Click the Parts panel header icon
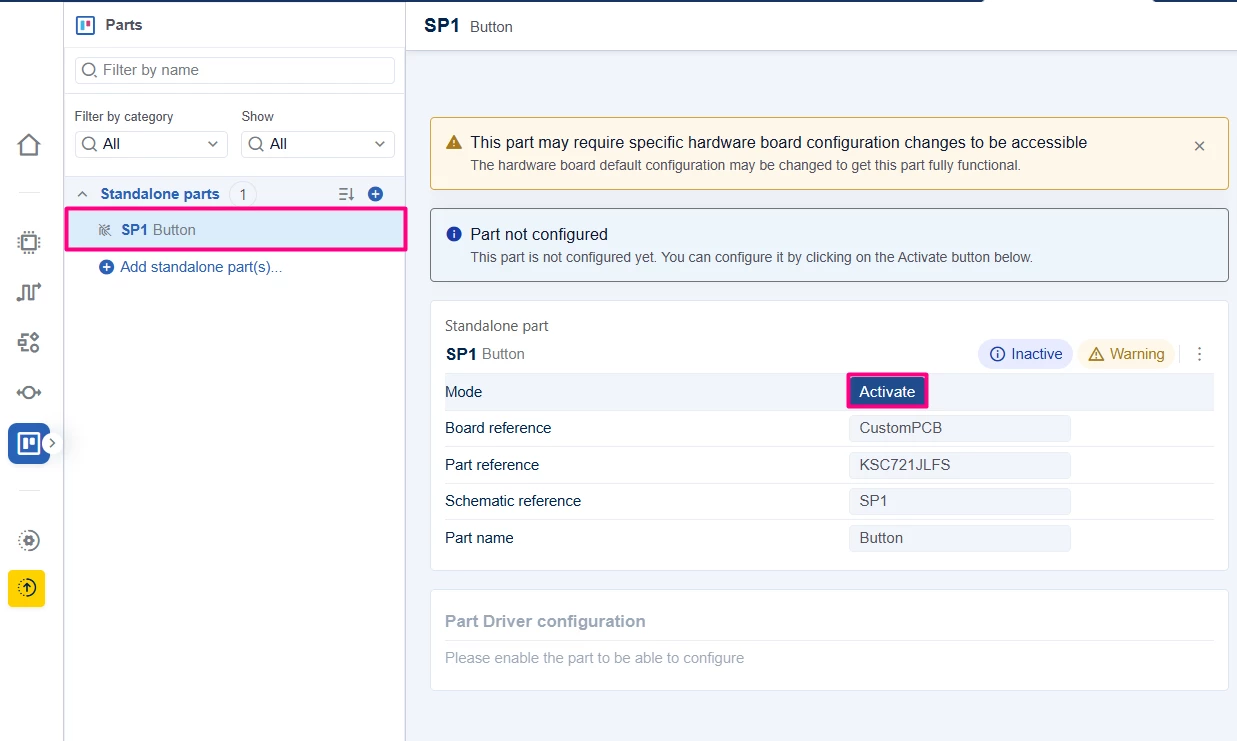This screenshot has height=741, width=1237. 85,25
